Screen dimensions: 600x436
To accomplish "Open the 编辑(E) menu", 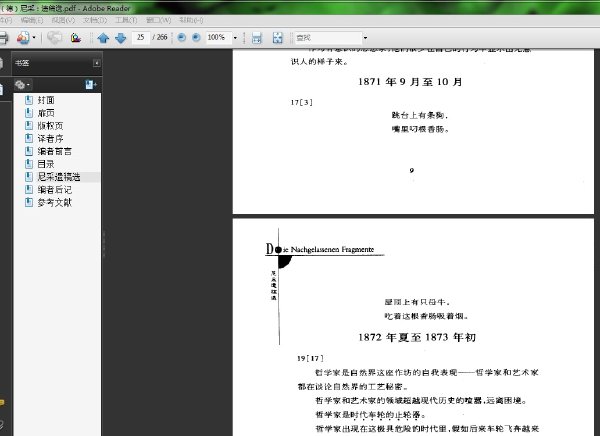I will 32,20.
